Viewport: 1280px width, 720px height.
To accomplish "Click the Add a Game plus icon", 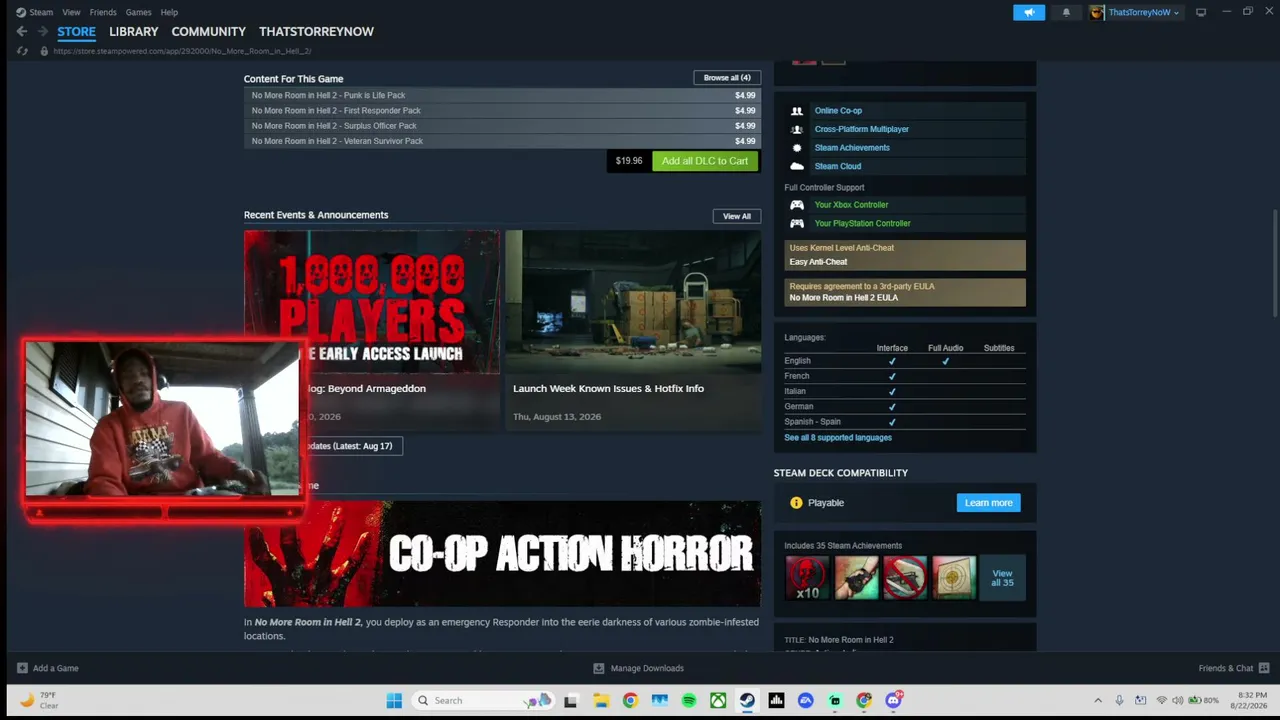I will click(x=22, y=668).
